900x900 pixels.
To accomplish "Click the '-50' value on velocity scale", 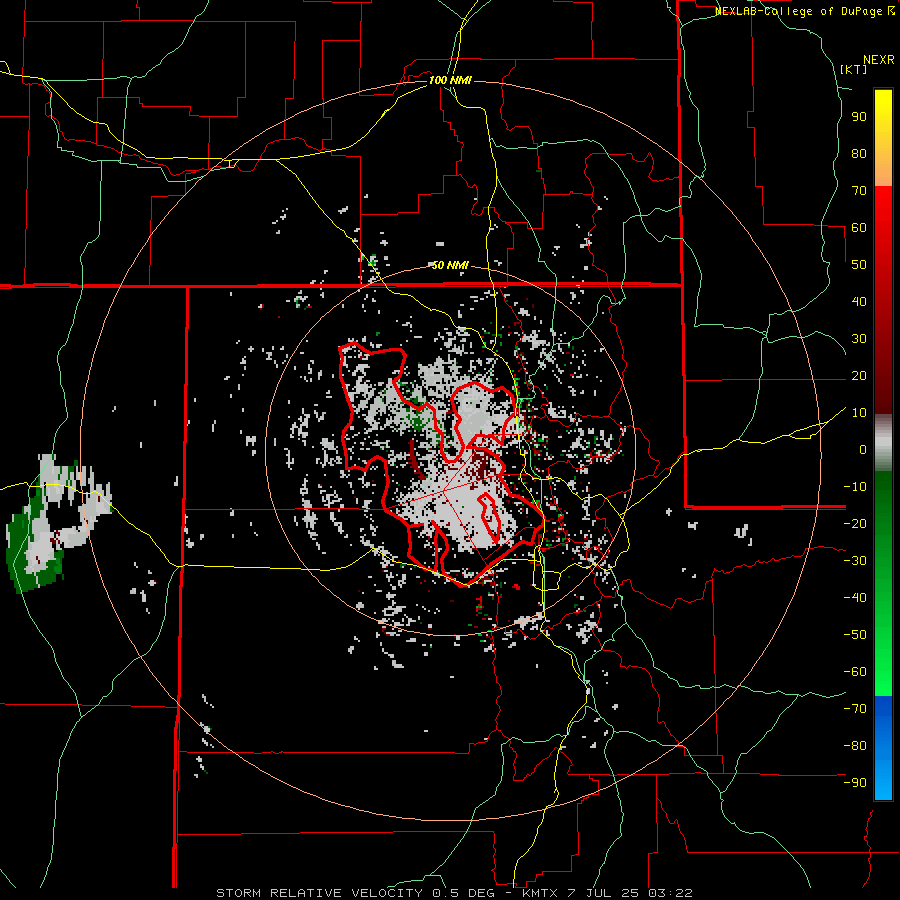I will (855, 635).
